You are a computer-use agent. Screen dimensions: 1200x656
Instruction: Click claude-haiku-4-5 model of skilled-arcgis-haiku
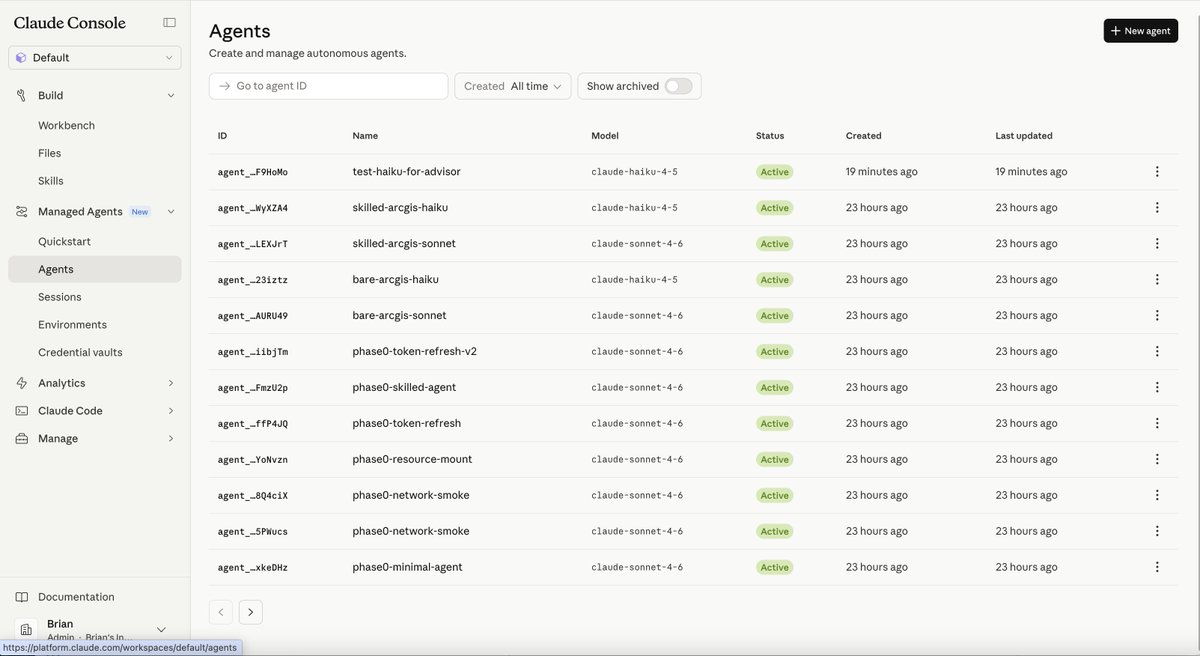pyautogui.click(x=634, y=208)
